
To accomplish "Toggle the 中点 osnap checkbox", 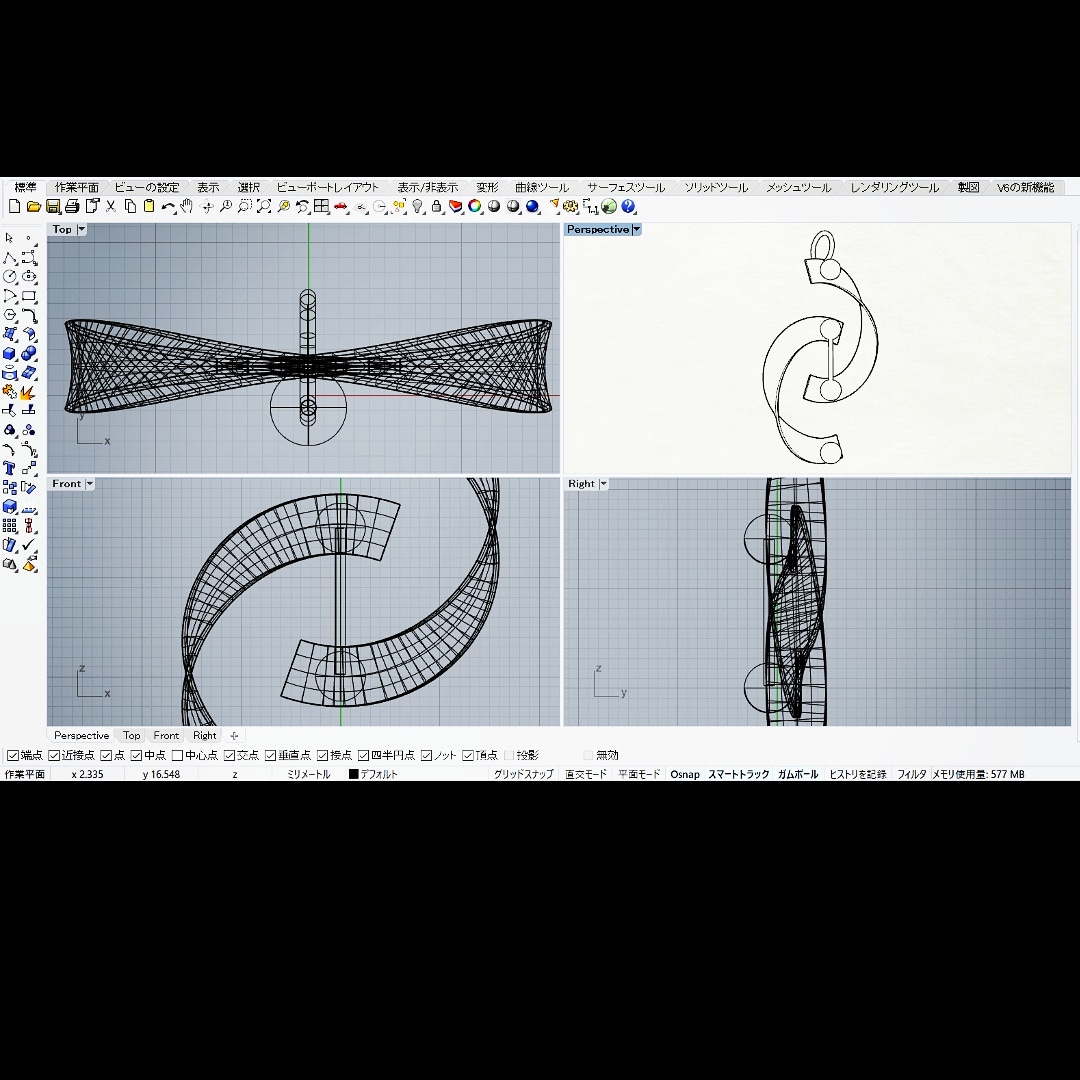I will 136,756.
